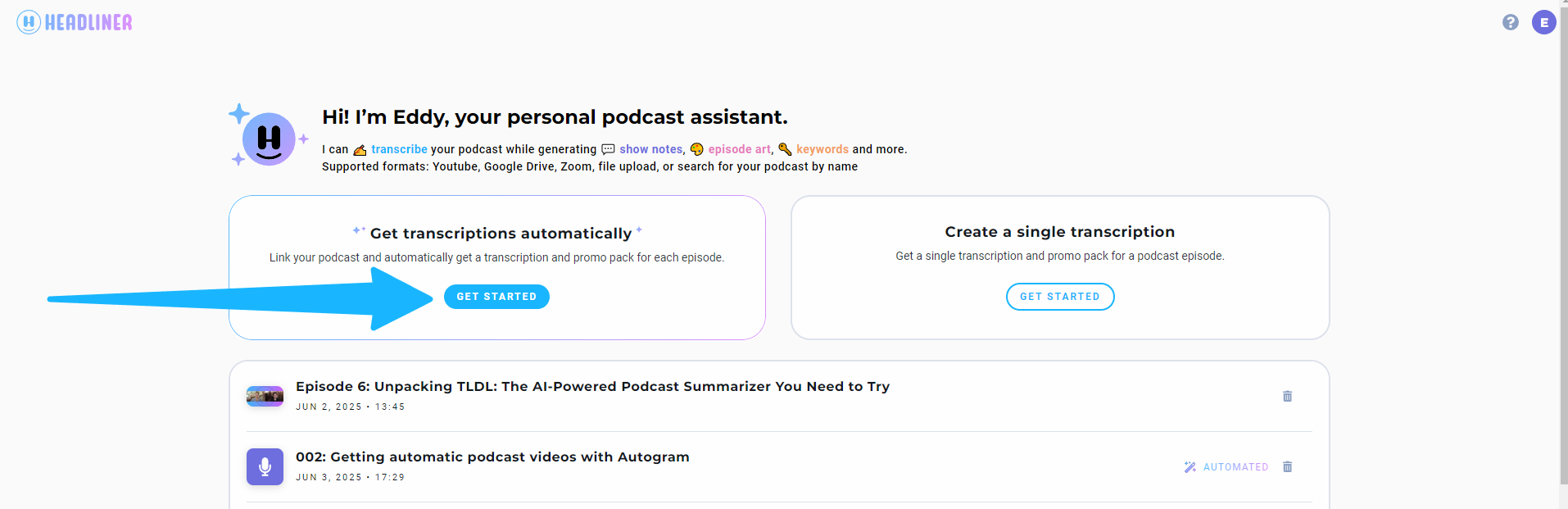Click the Get transcriptions automatically heading
The image size is (1568, 509).
tap(501, 234)
